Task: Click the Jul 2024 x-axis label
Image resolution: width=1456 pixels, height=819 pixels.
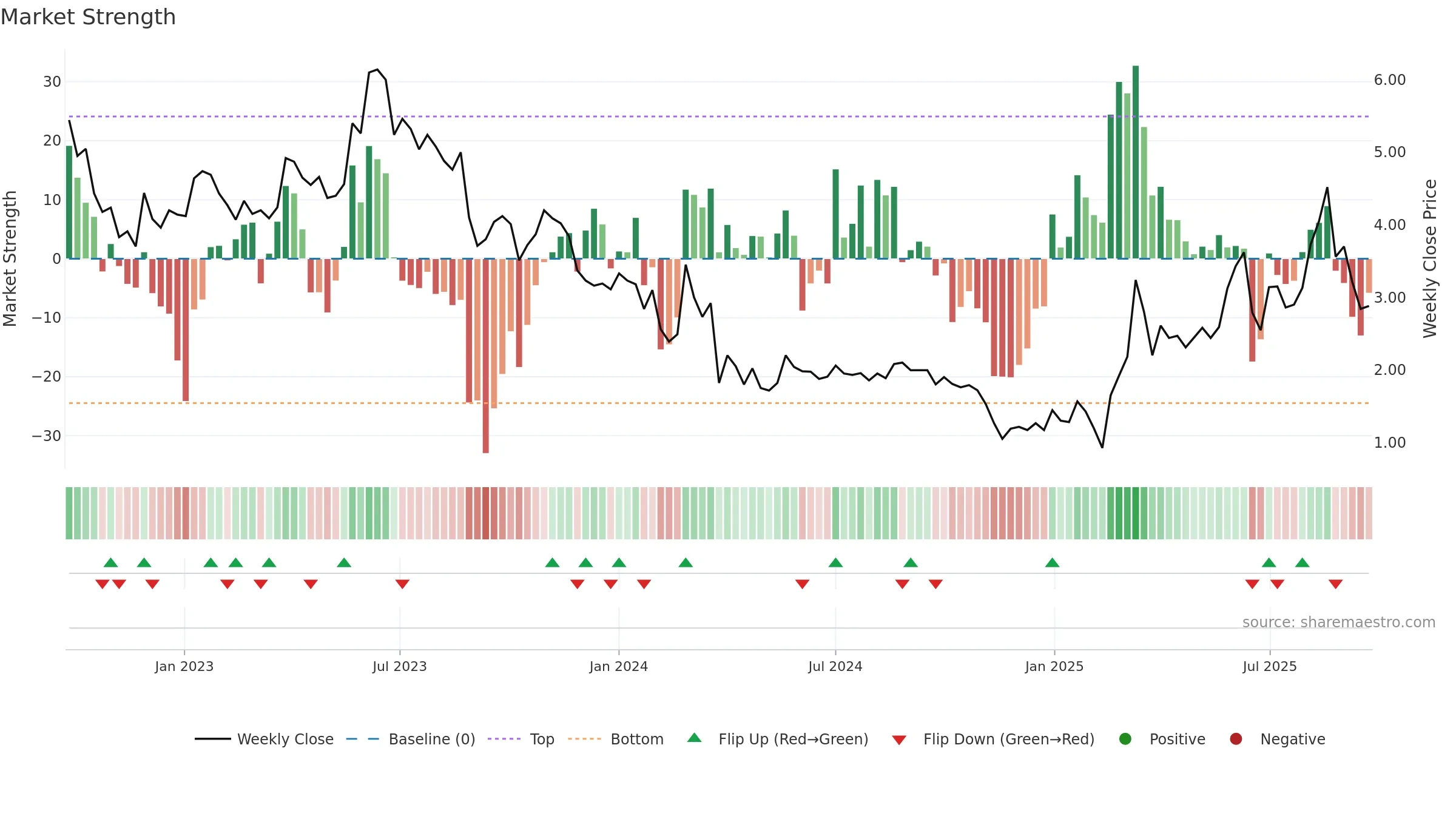Action: [835, 666]
